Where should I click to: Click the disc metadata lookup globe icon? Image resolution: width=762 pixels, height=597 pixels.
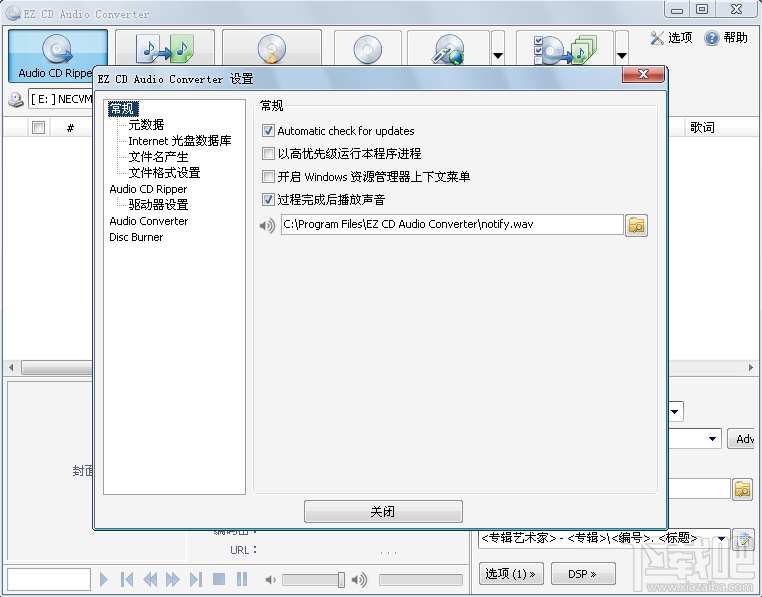(448, 49)
